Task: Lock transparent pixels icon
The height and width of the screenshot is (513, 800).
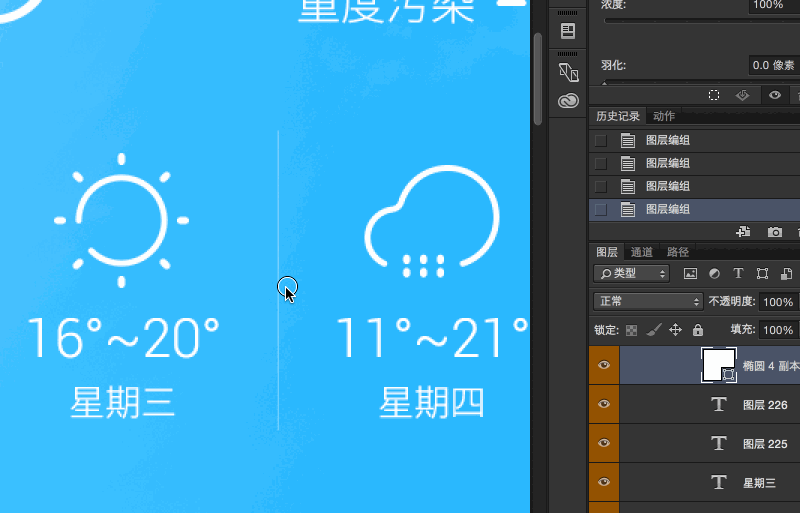Action: click(x=631, y=330)
